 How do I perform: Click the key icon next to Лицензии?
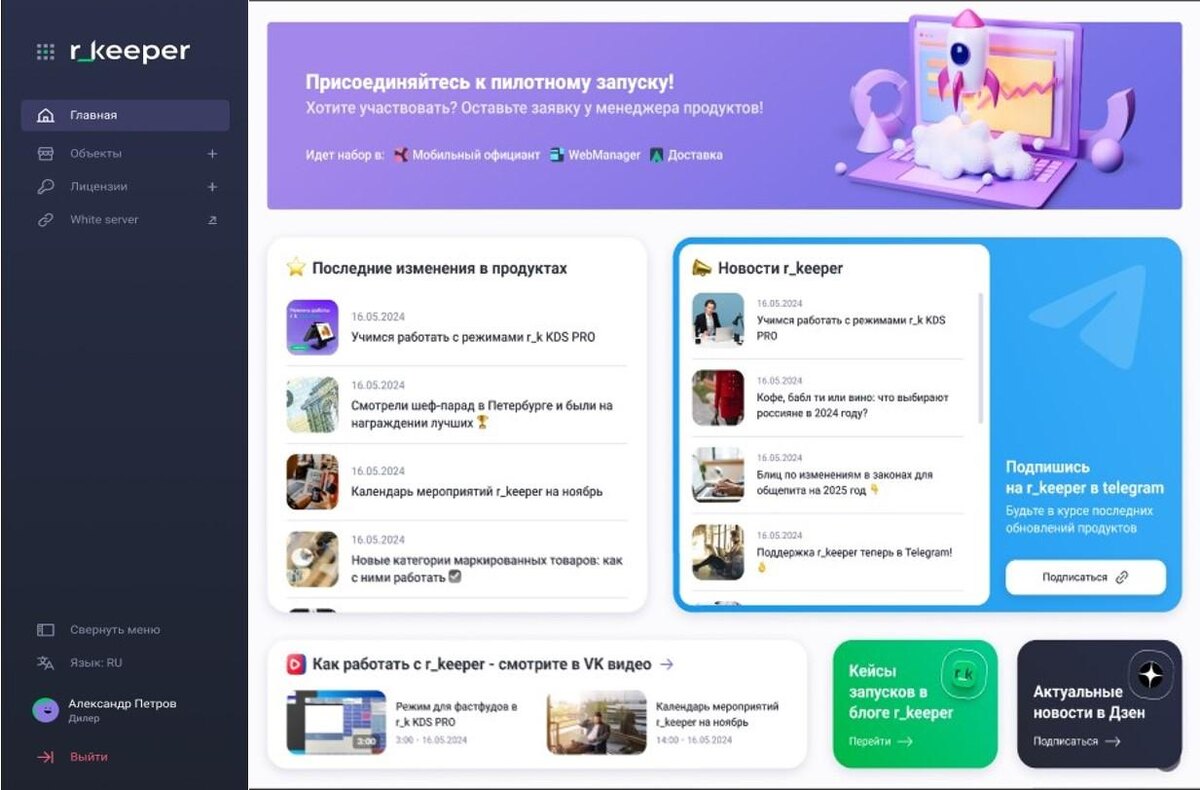(x=45, y=186)
